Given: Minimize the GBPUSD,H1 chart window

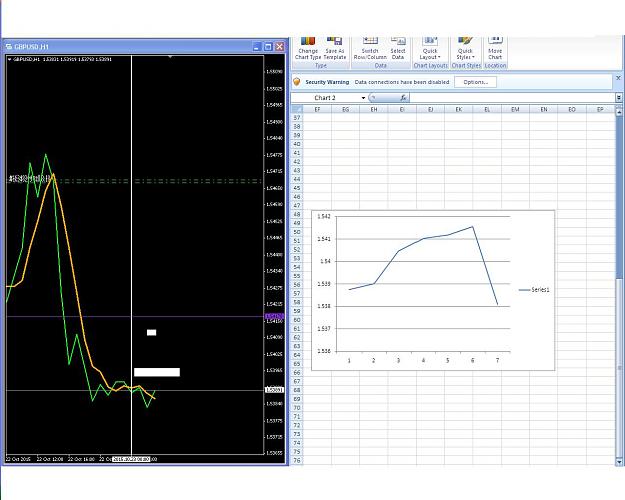Looking at the screenshot, I should coord(256,47).
